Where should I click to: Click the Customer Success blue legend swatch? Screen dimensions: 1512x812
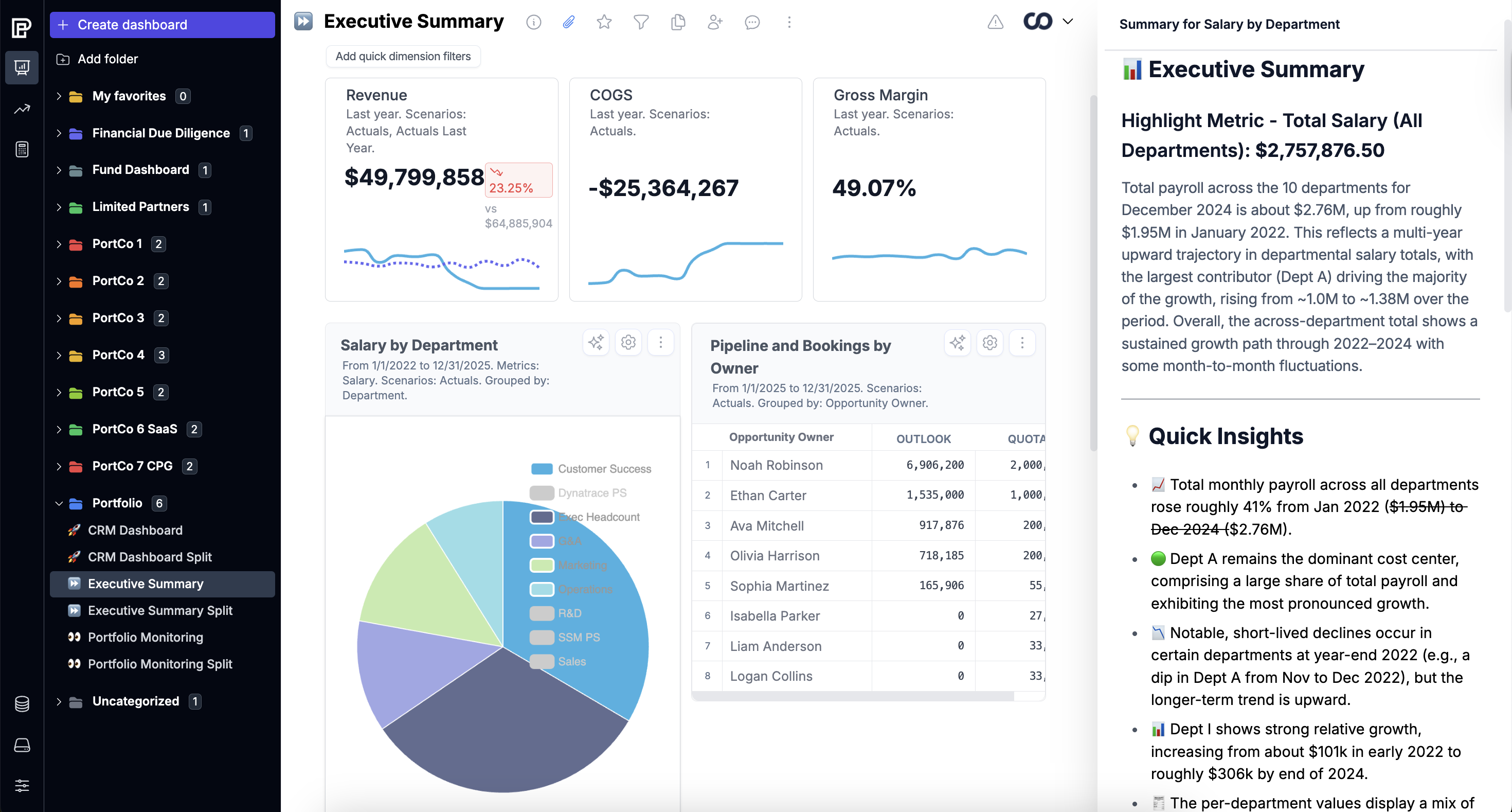[x=541, y=469]
